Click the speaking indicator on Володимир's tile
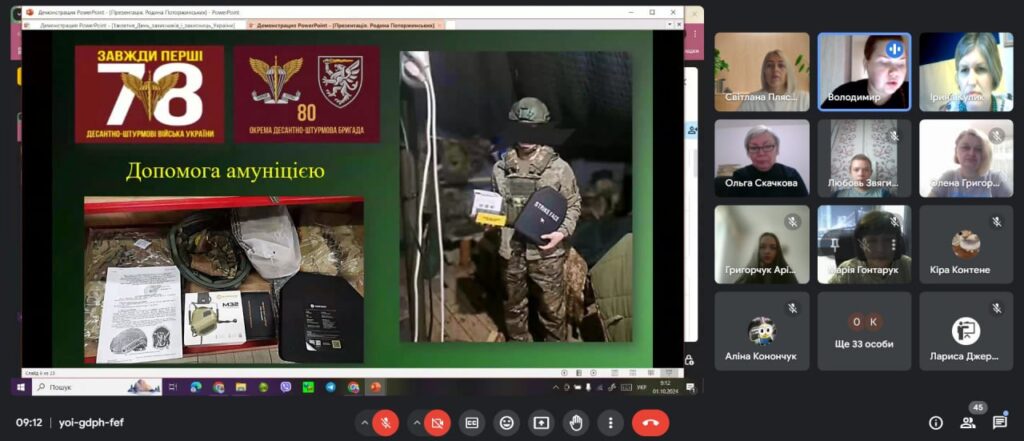This screenshot has height=441, width=1024. tap(894, 49)
